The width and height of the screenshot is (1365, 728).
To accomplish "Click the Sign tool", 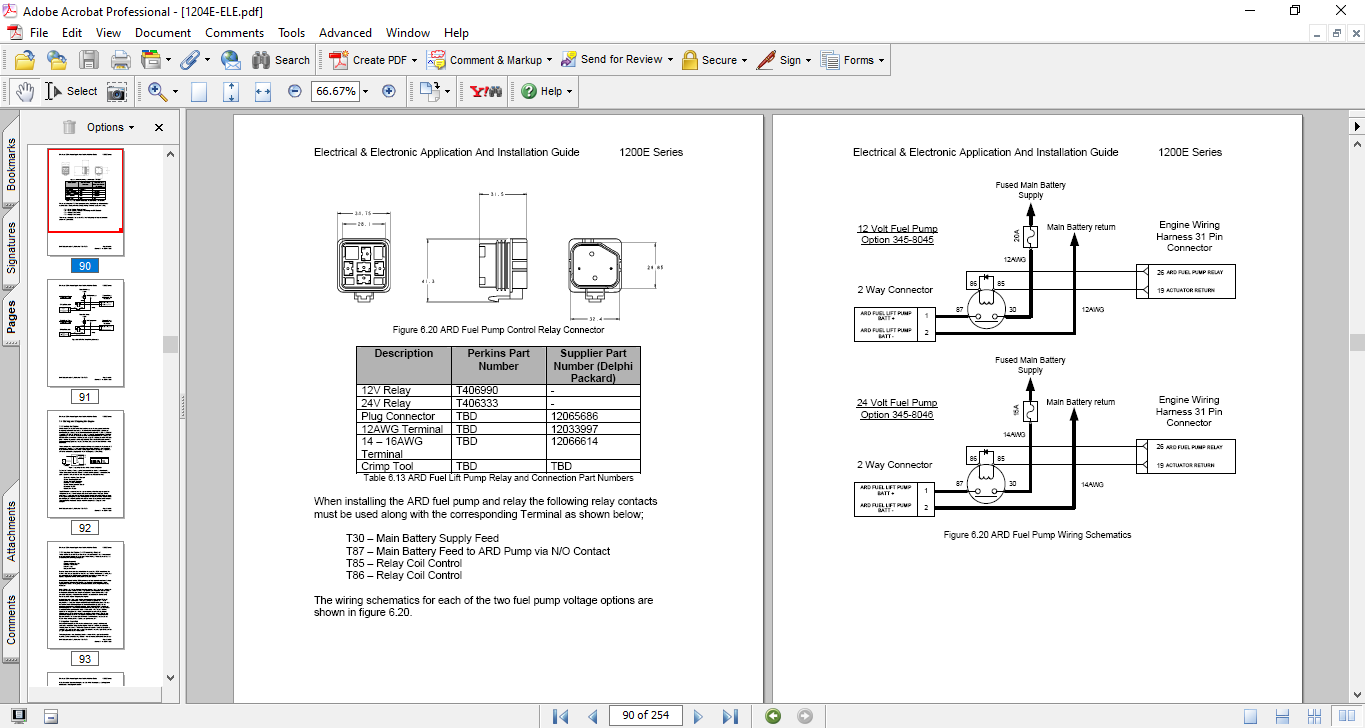I will tap(784, 59).
